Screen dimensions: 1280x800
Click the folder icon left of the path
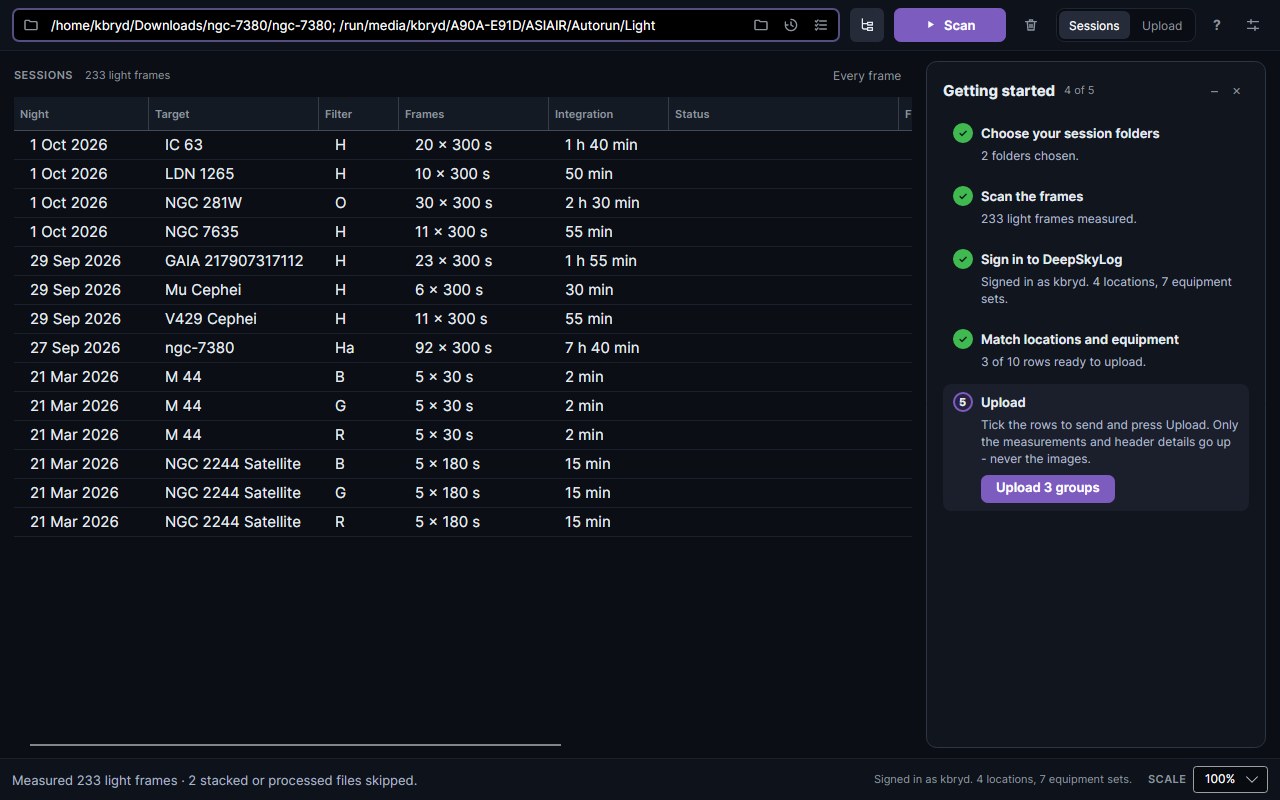[31, 25]
